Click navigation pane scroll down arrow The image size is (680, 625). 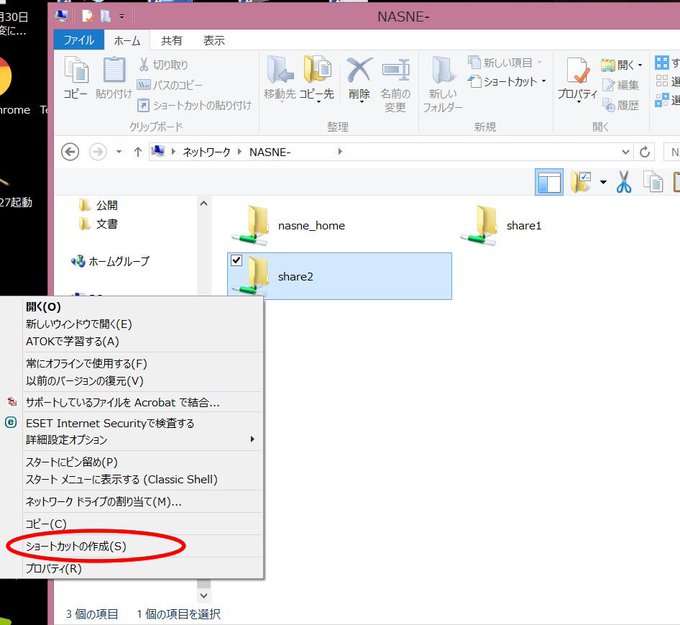[x=204, y=596]
